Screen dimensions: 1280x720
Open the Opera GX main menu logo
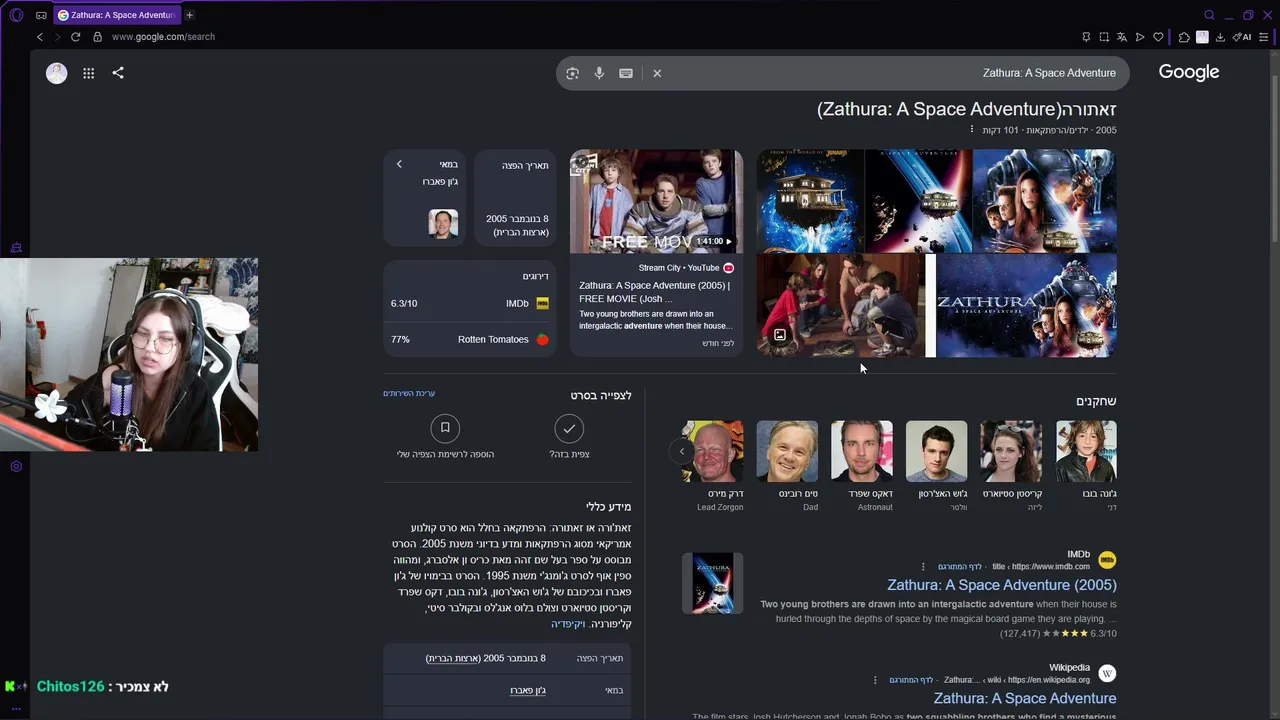pos(15,15)
